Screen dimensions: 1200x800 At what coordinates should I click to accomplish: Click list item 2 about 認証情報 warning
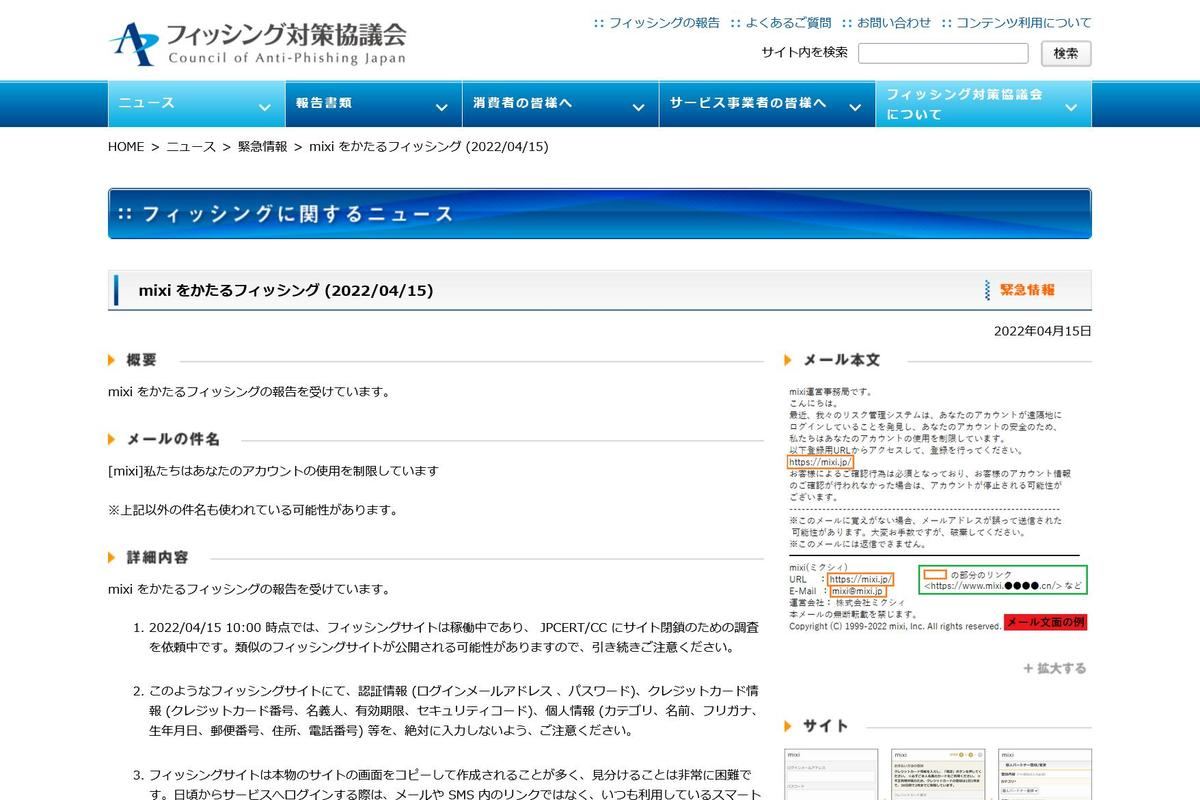454,710
